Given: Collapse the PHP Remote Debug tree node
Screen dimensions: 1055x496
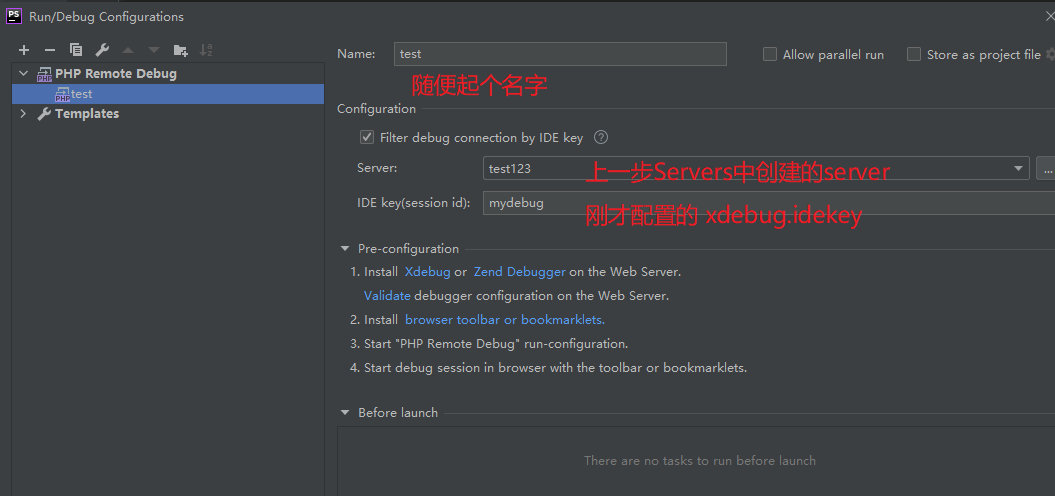Looking at the screenshot, I should point(24,74).
